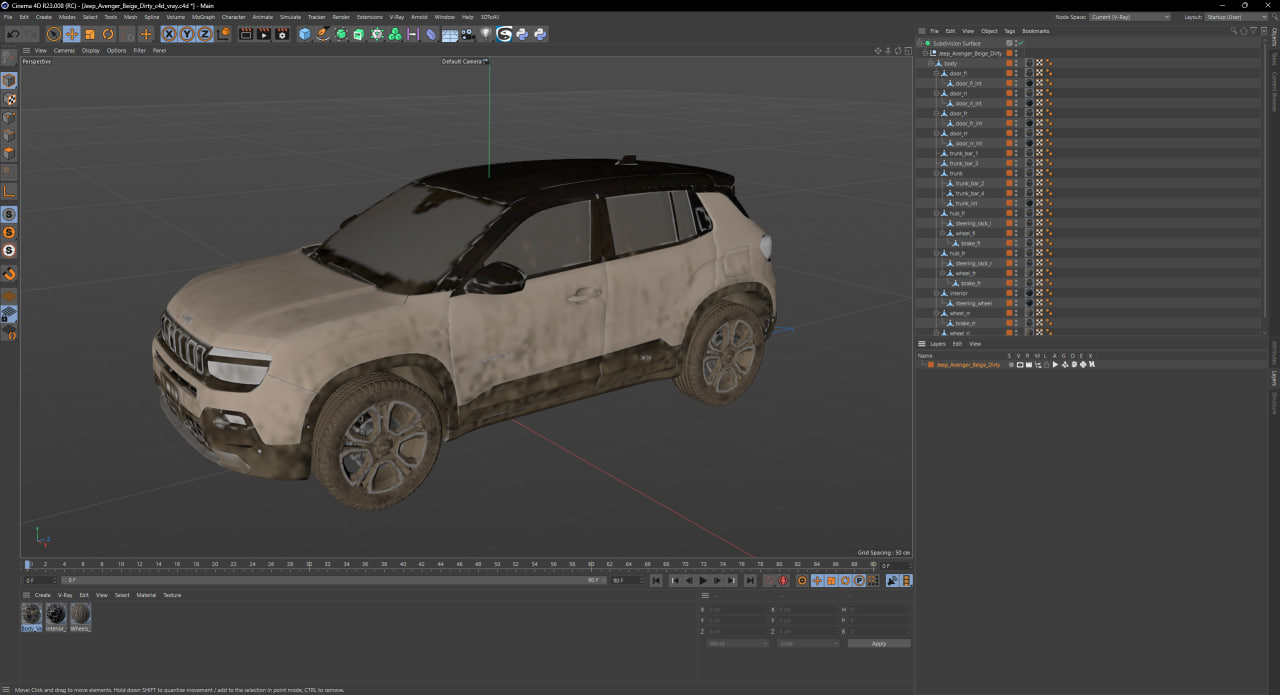
Task: Click Wheels material thumbnail
Action: click(80, 614)
